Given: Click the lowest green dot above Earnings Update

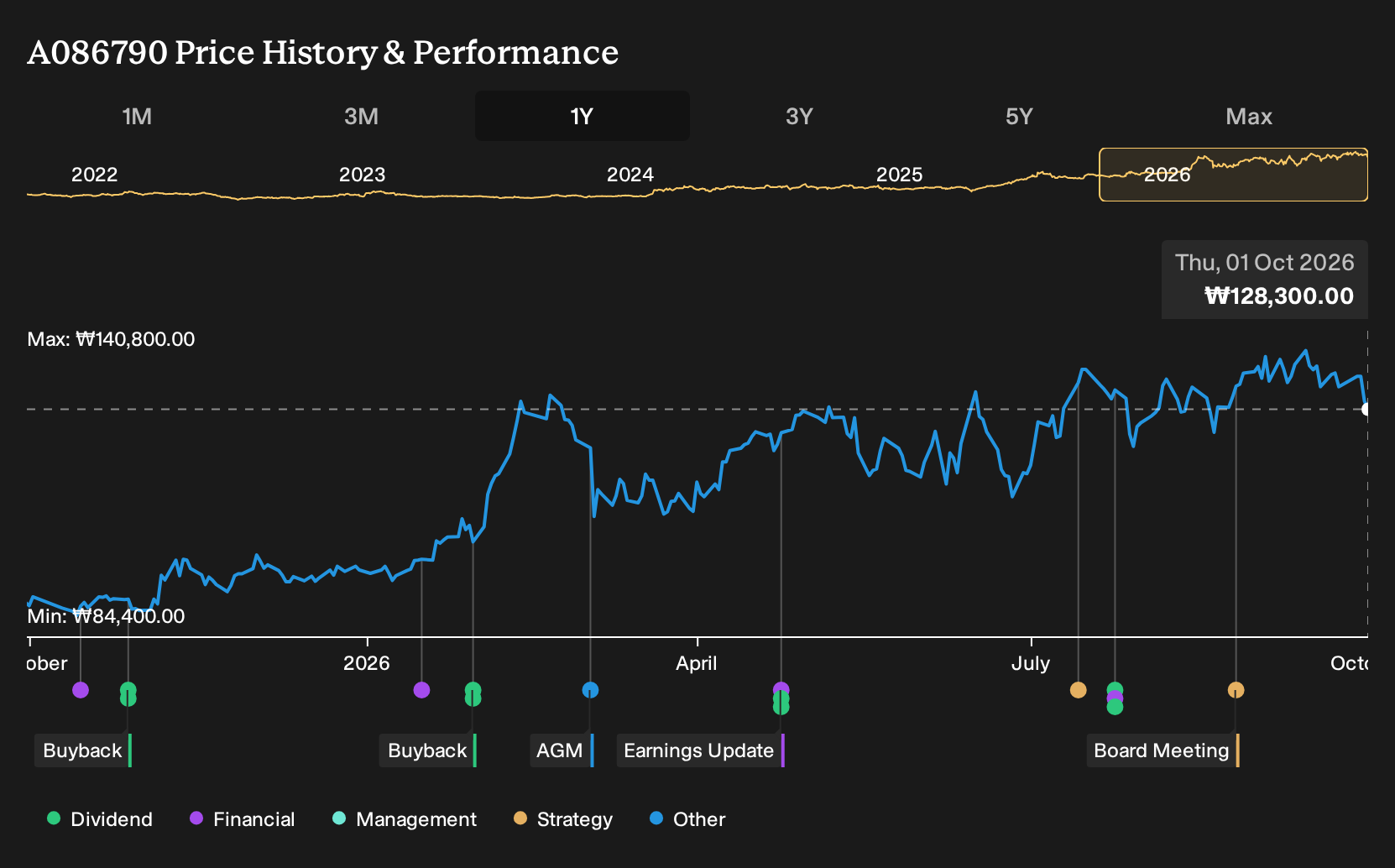Looking at the screenshot, I should point(781,707).
